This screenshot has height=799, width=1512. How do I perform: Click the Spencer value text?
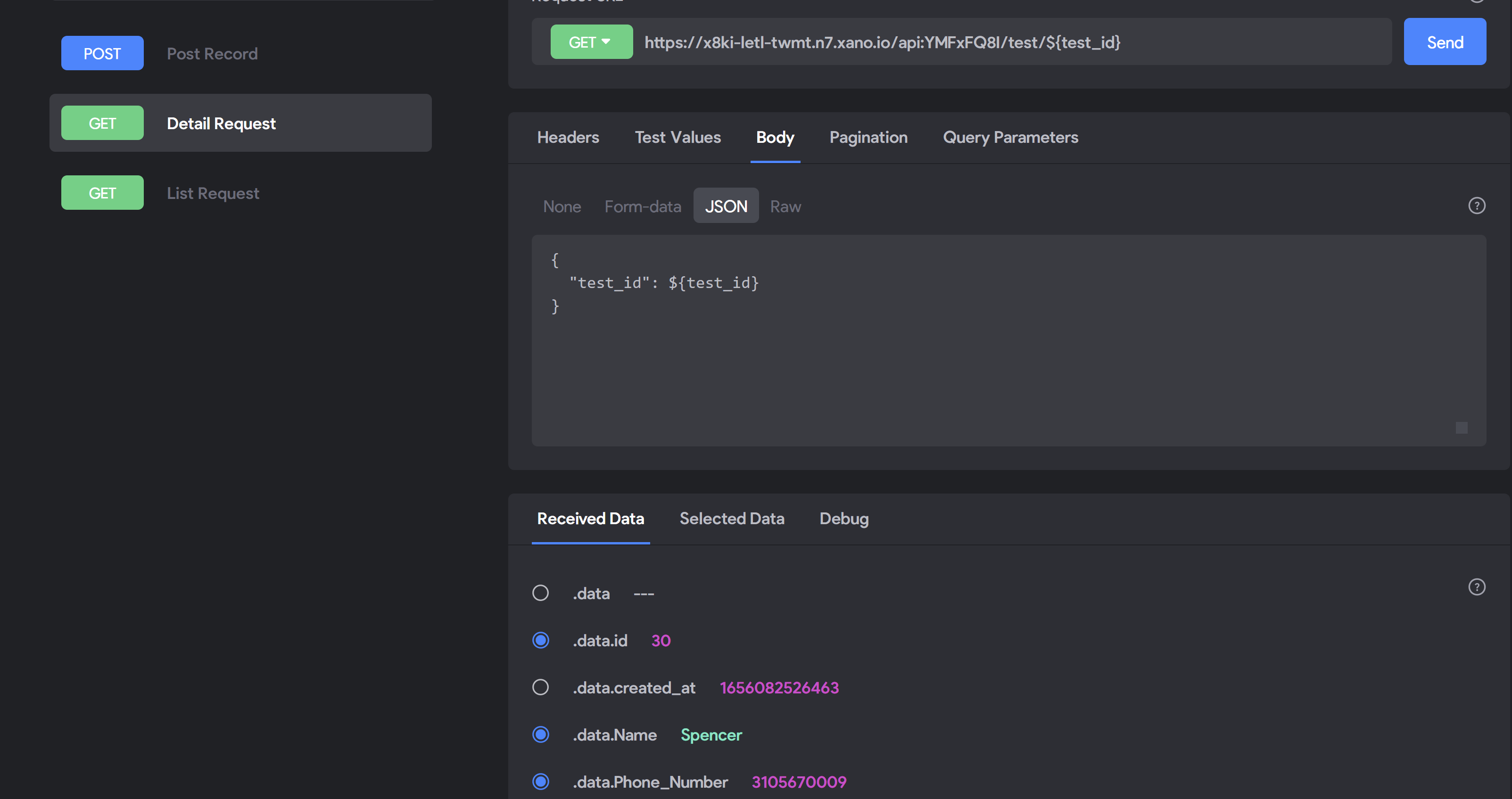711,735
